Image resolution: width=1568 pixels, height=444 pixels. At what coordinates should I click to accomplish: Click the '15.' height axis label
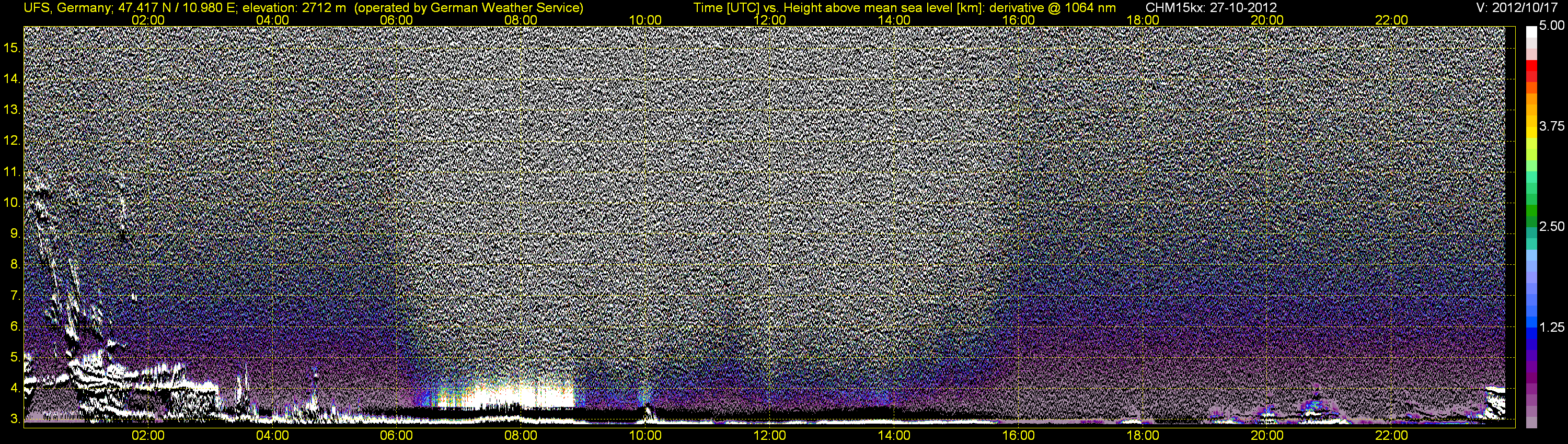(13, 48)
